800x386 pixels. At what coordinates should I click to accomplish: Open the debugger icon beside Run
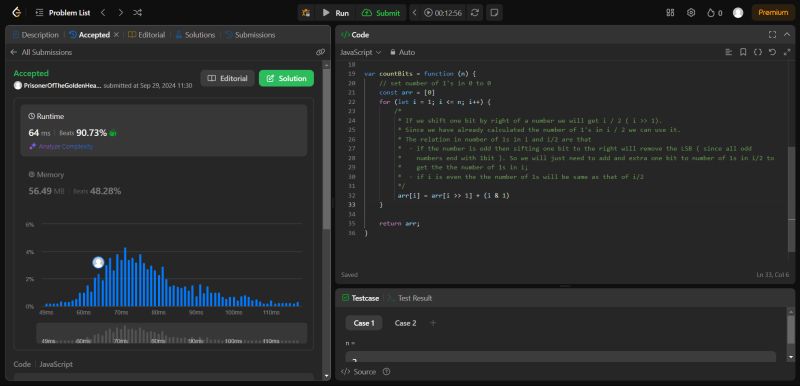point(306,13)
